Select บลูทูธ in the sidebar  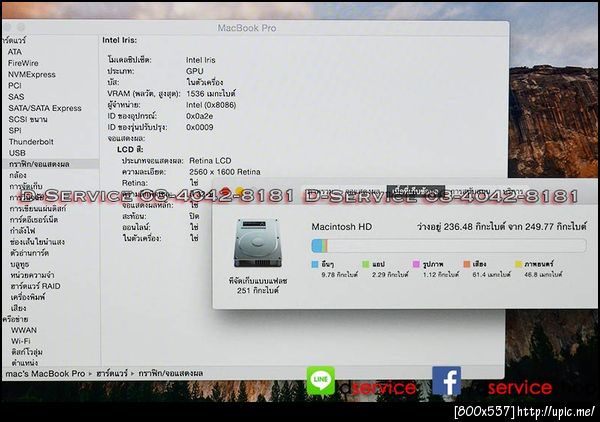coord(20,264)
